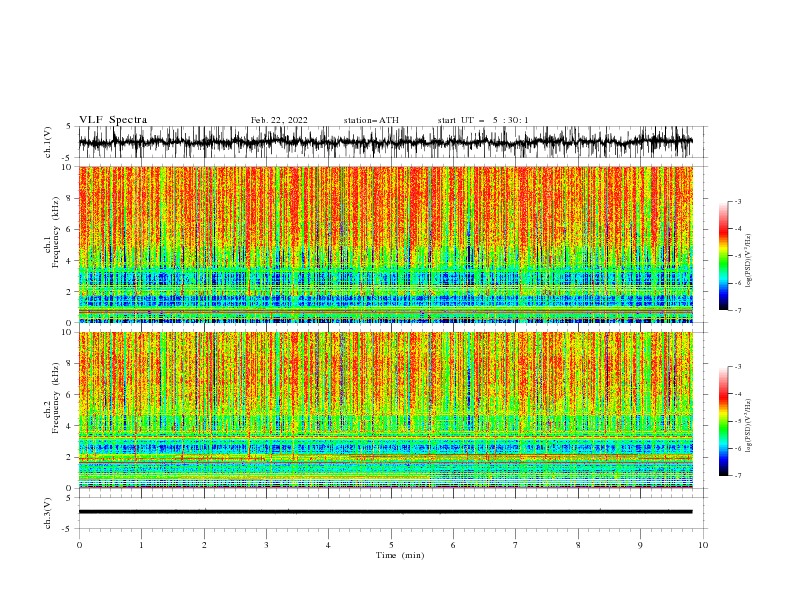Click the upper 'log(PSD)(V²/Hz)' color bar label
This screenshot has width=792, height=612.
(x=749, y=261)
